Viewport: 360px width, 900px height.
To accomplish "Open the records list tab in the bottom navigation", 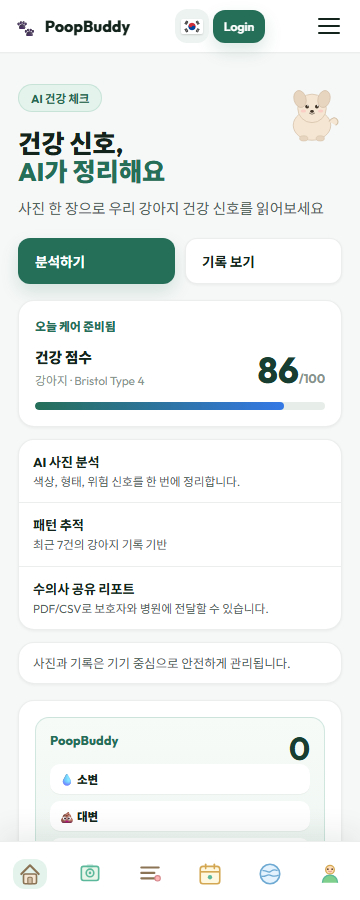I will click(150, 874).
